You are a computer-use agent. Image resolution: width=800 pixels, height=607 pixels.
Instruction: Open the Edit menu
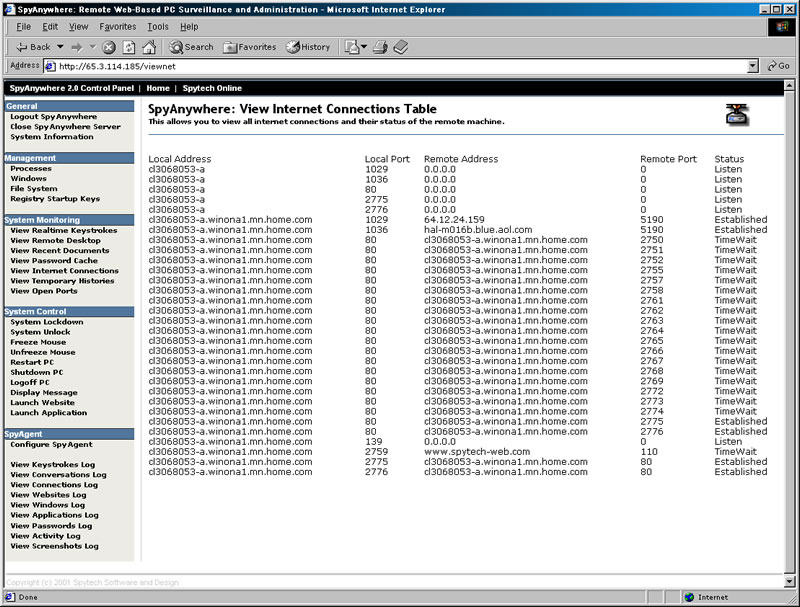pyautogui.click(x=49, y=27)
